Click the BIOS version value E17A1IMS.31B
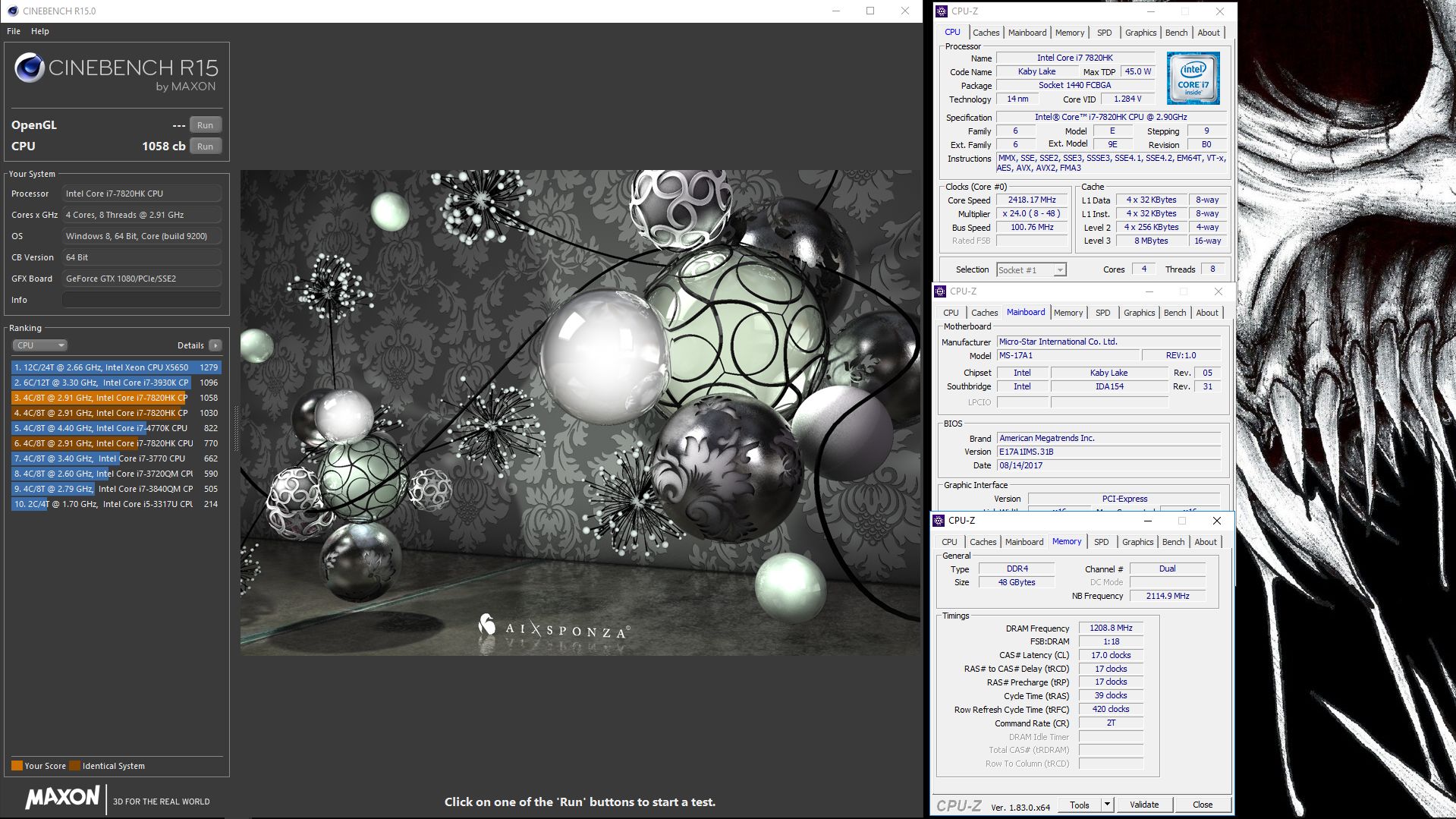The width and height of the screenshot is (1456, 819). [1109, 452]
